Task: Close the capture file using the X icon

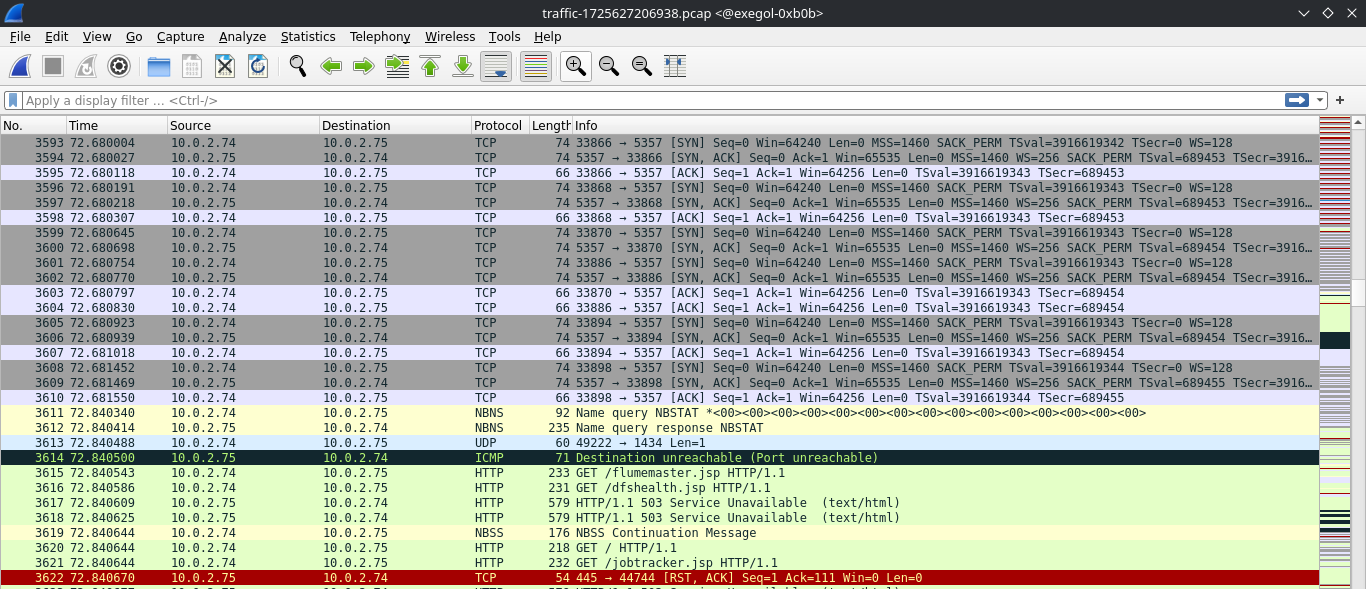Action: click(x=225, y=67)
